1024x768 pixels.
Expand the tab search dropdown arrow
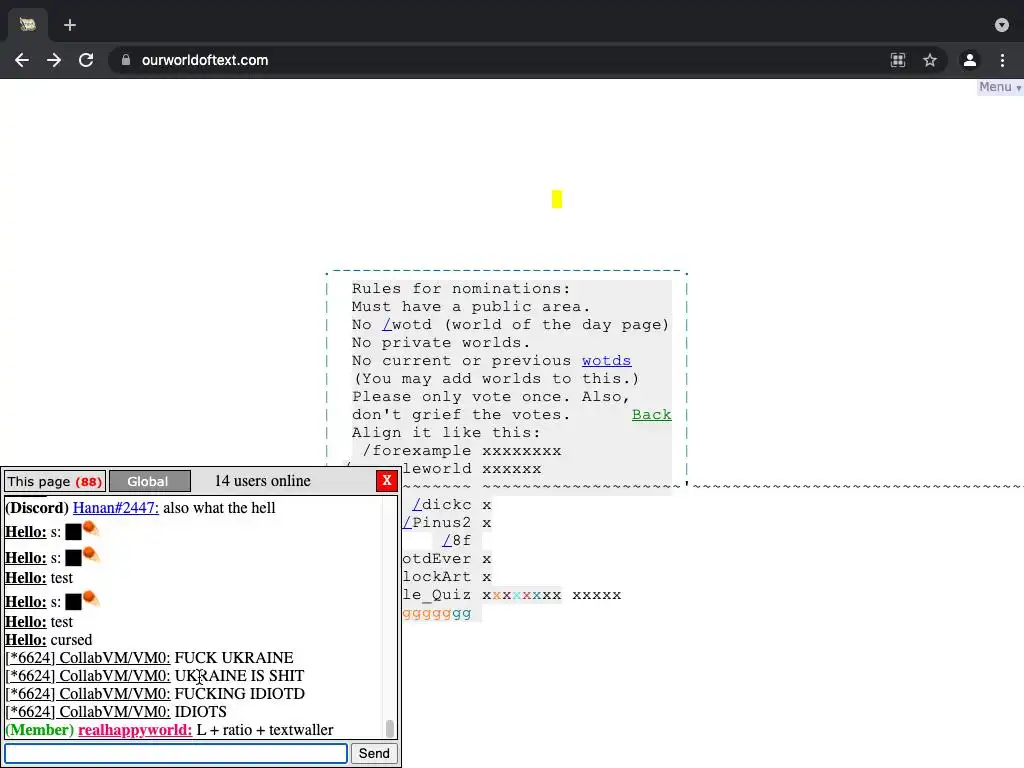tap(1002, 25)
